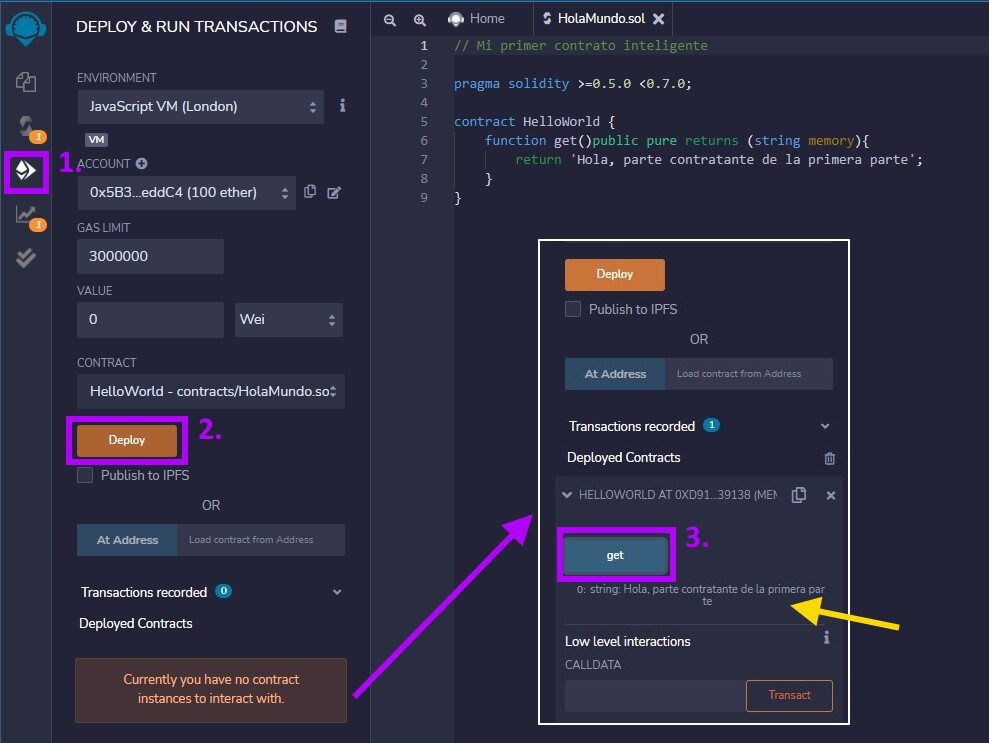The height and width of the screenshot is (743, 989).
Task: Switch to the Home tab
Action: 479,17
